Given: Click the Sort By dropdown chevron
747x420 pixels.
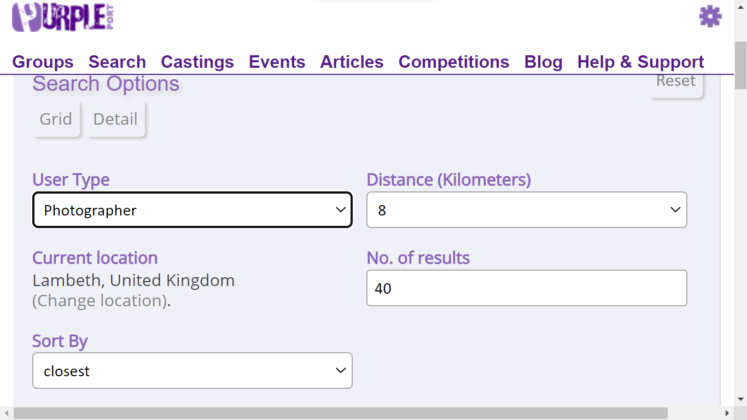Looking at the screenshot, I should pos(340,371).
